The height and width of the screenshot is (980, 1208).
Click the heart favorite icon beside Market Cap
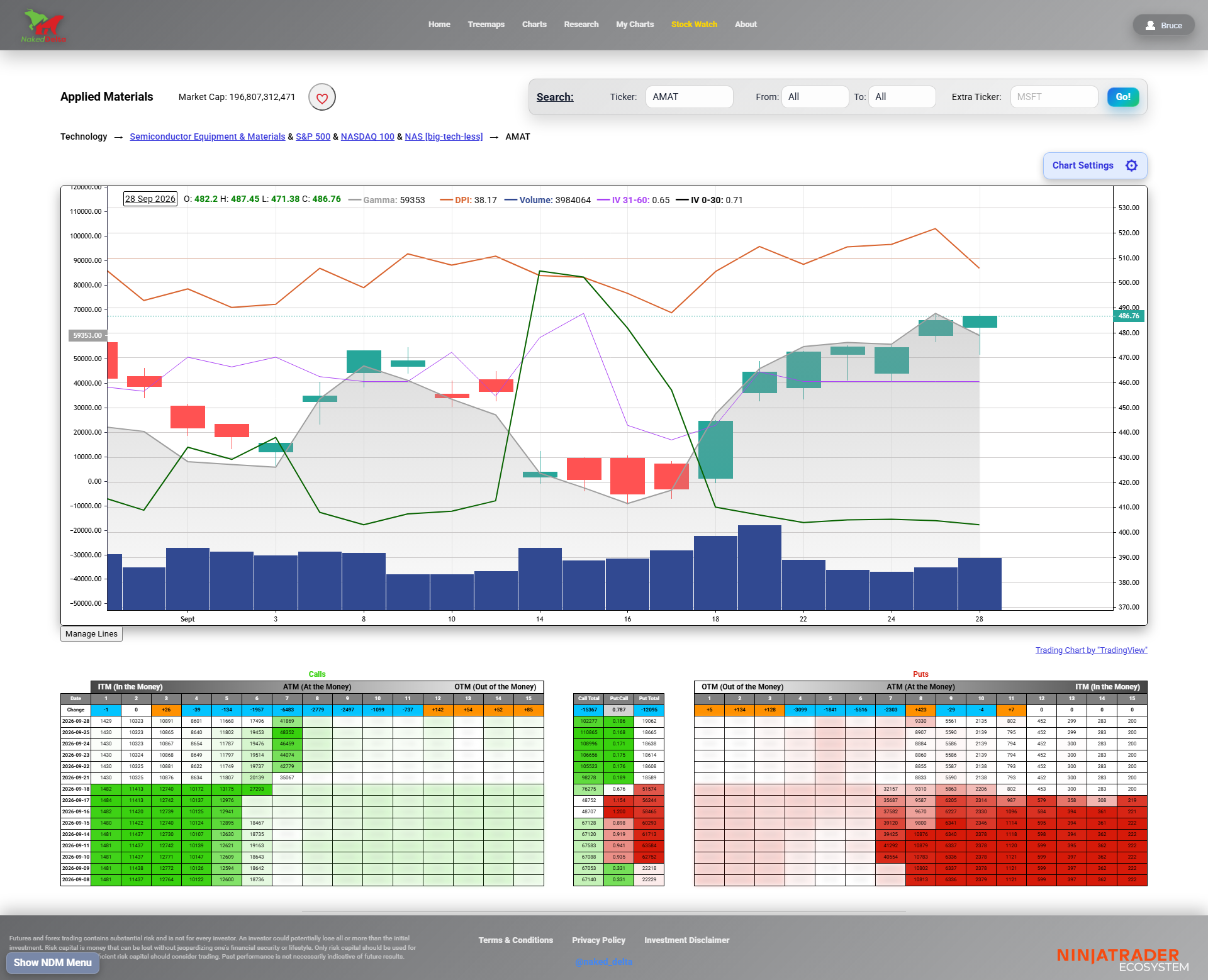[322, 97]
